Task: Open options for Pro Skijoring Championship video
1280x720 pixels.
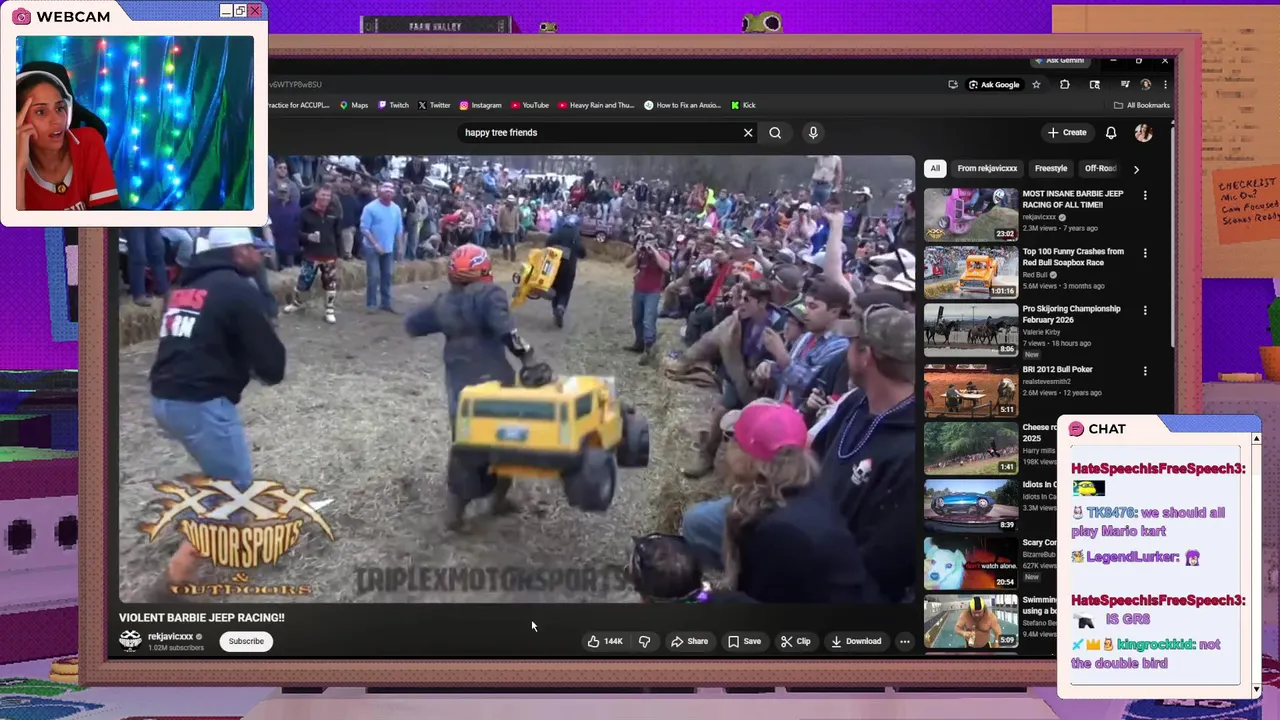Action: [1145, 310]
